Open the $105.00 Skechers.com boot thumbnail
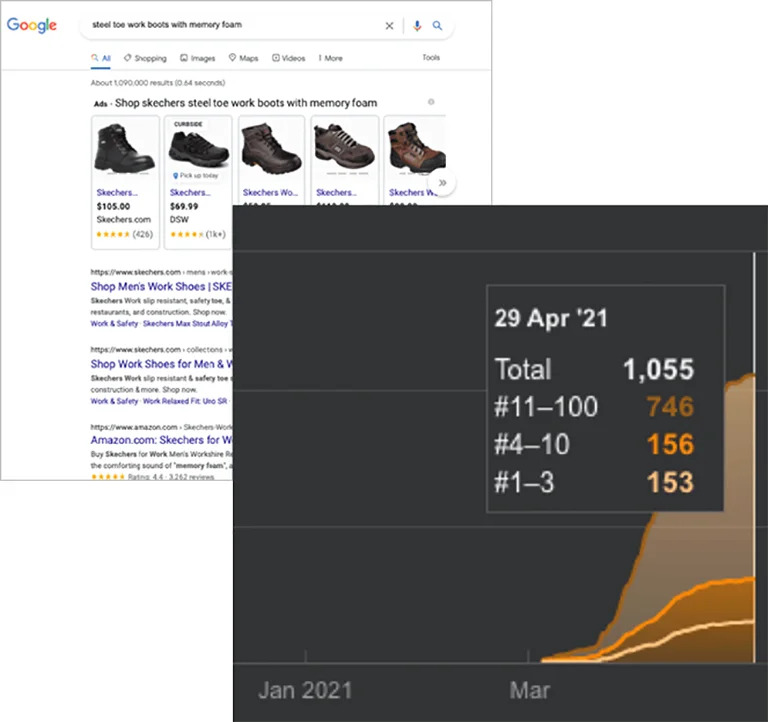This screenshot has width=768, height=722. (x=124, y=149)
